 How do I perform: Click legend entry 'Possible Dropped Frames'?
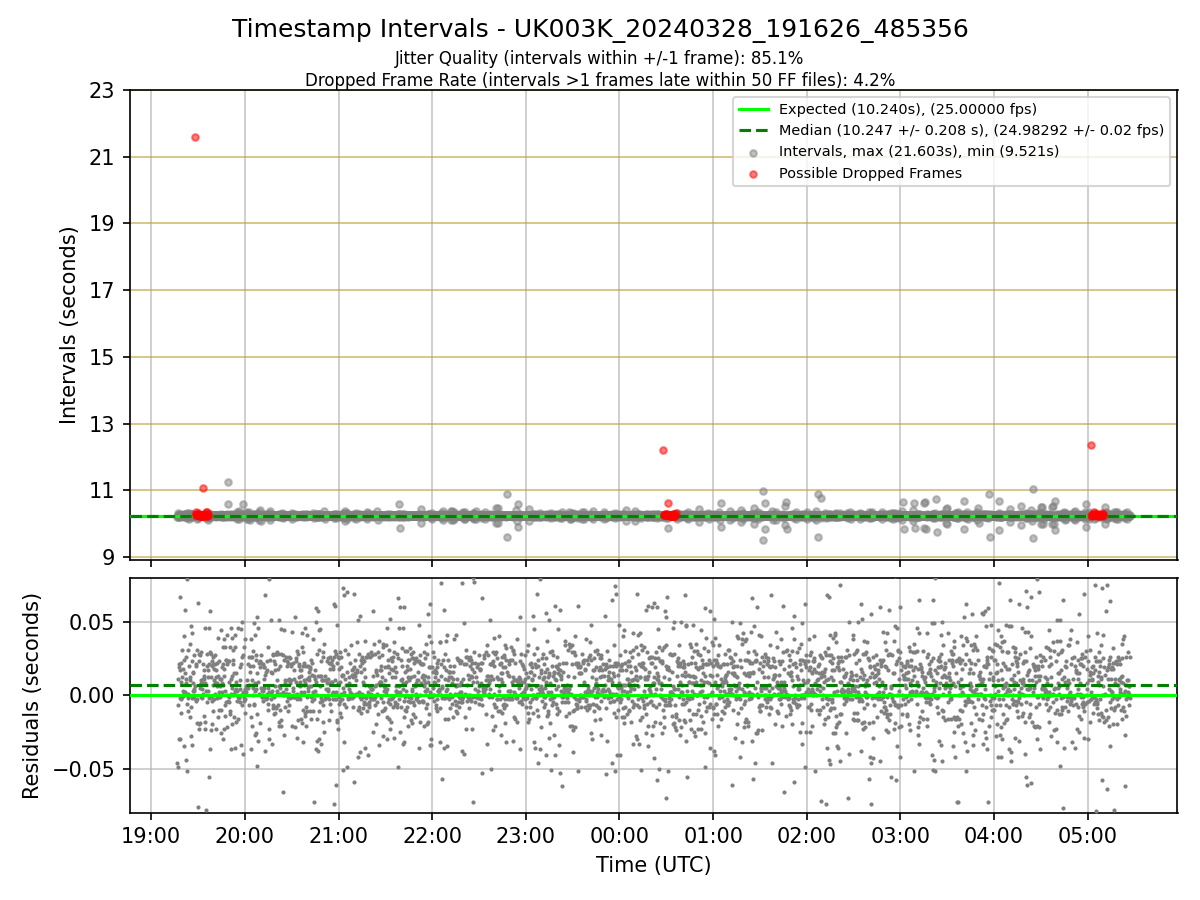(870, 173)
